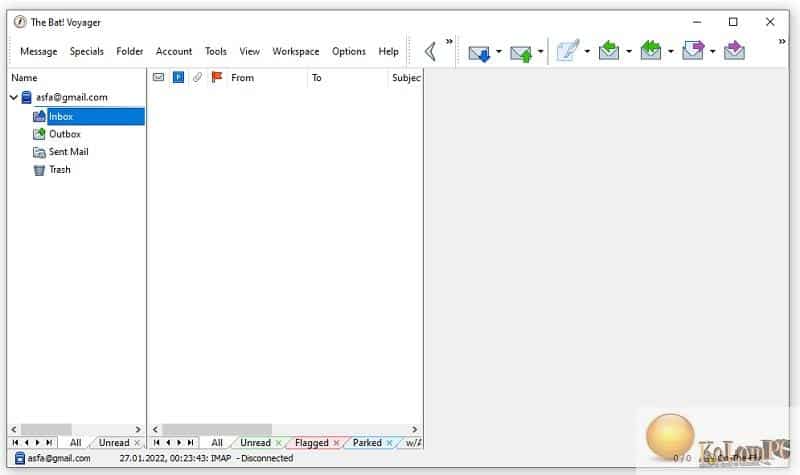The width and height of the screenshot is (800, 475).
Task: Click the envelope status column icon
Action: point(159,77)
